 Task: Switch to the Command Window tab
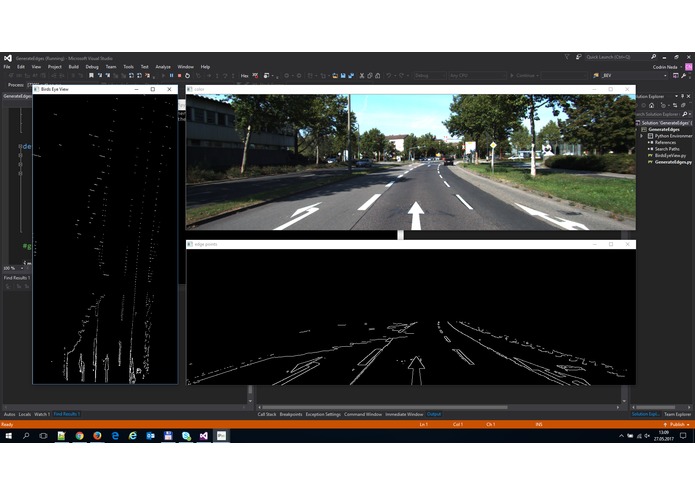pos(363,414)
